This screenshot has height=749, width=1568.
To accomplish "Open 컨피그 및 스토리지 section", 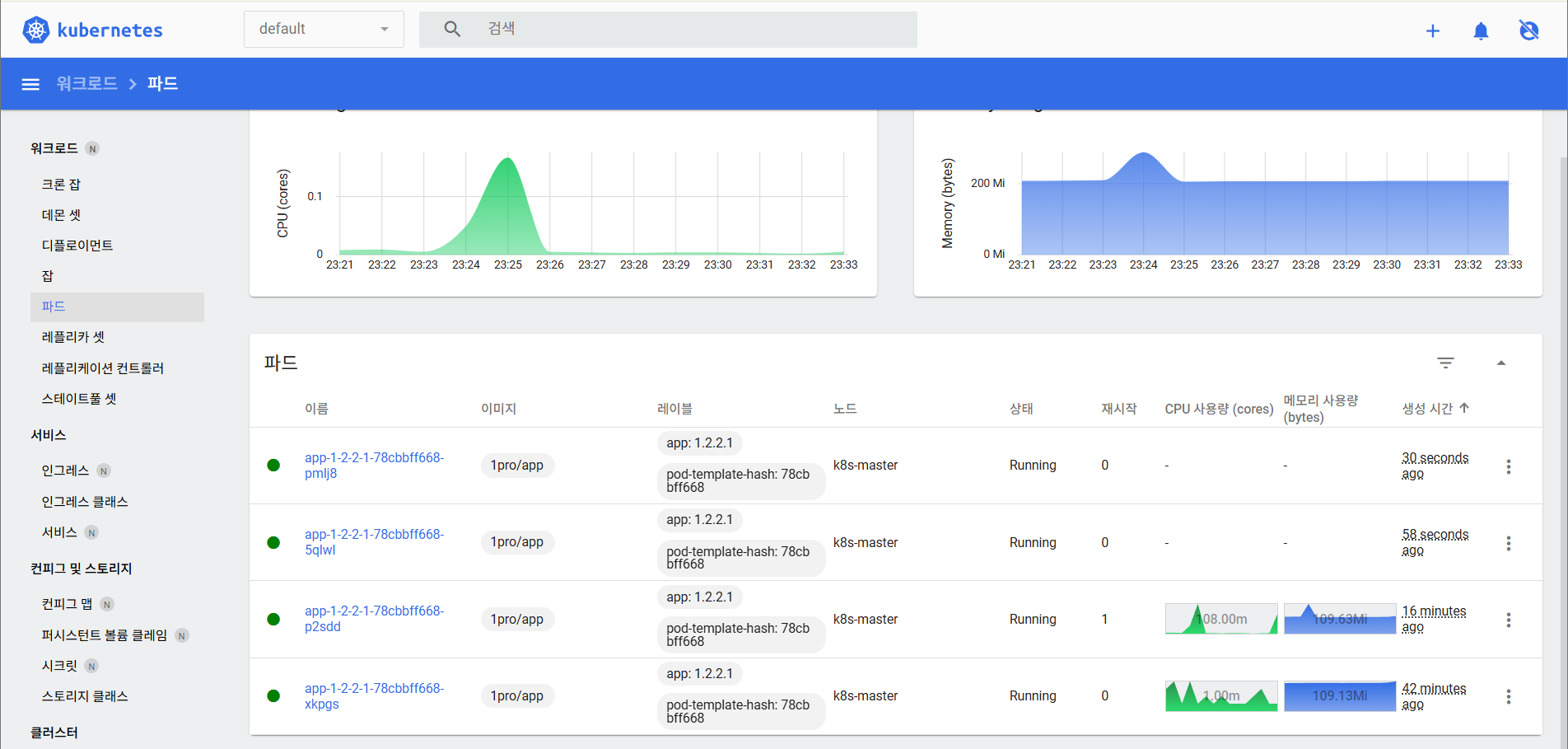I will tap(82, 569).
